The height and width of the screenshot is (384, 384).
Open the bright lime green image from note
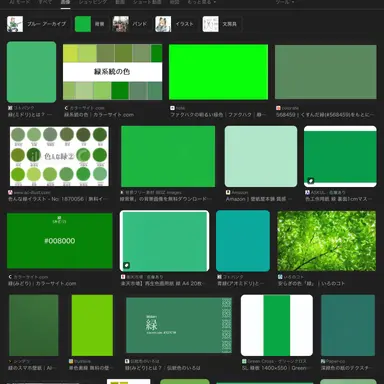pos(218,72)
